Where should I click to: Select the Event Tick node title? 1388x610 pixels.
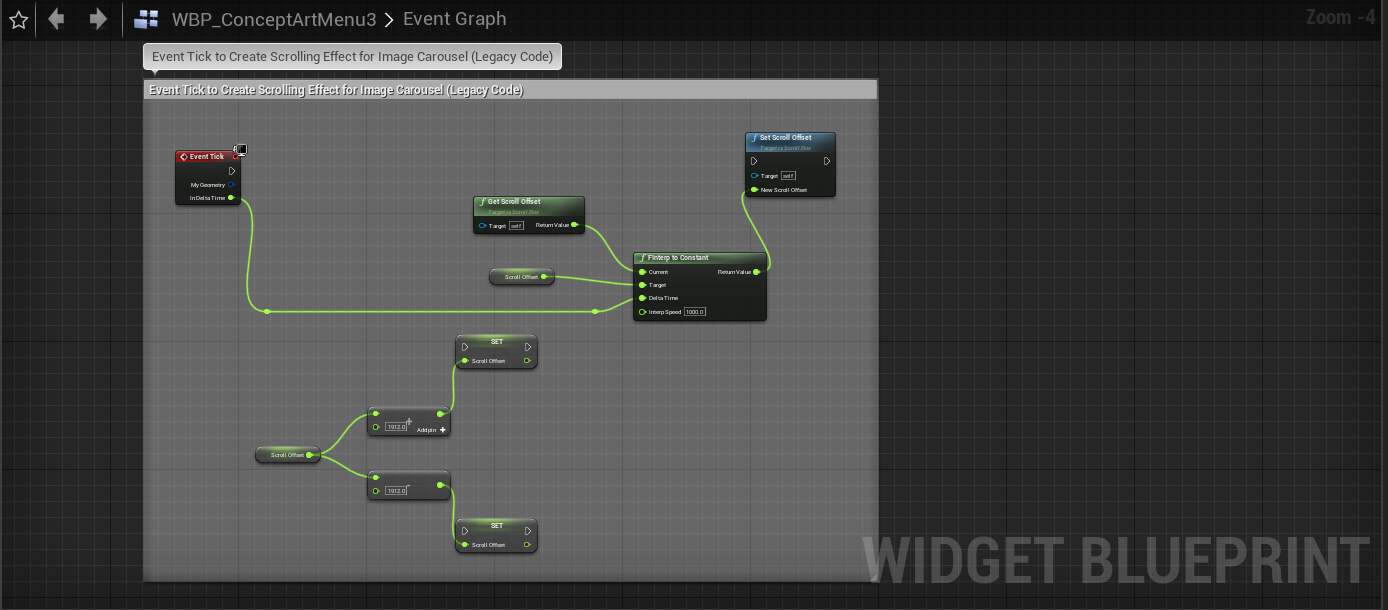click(207, 157)
